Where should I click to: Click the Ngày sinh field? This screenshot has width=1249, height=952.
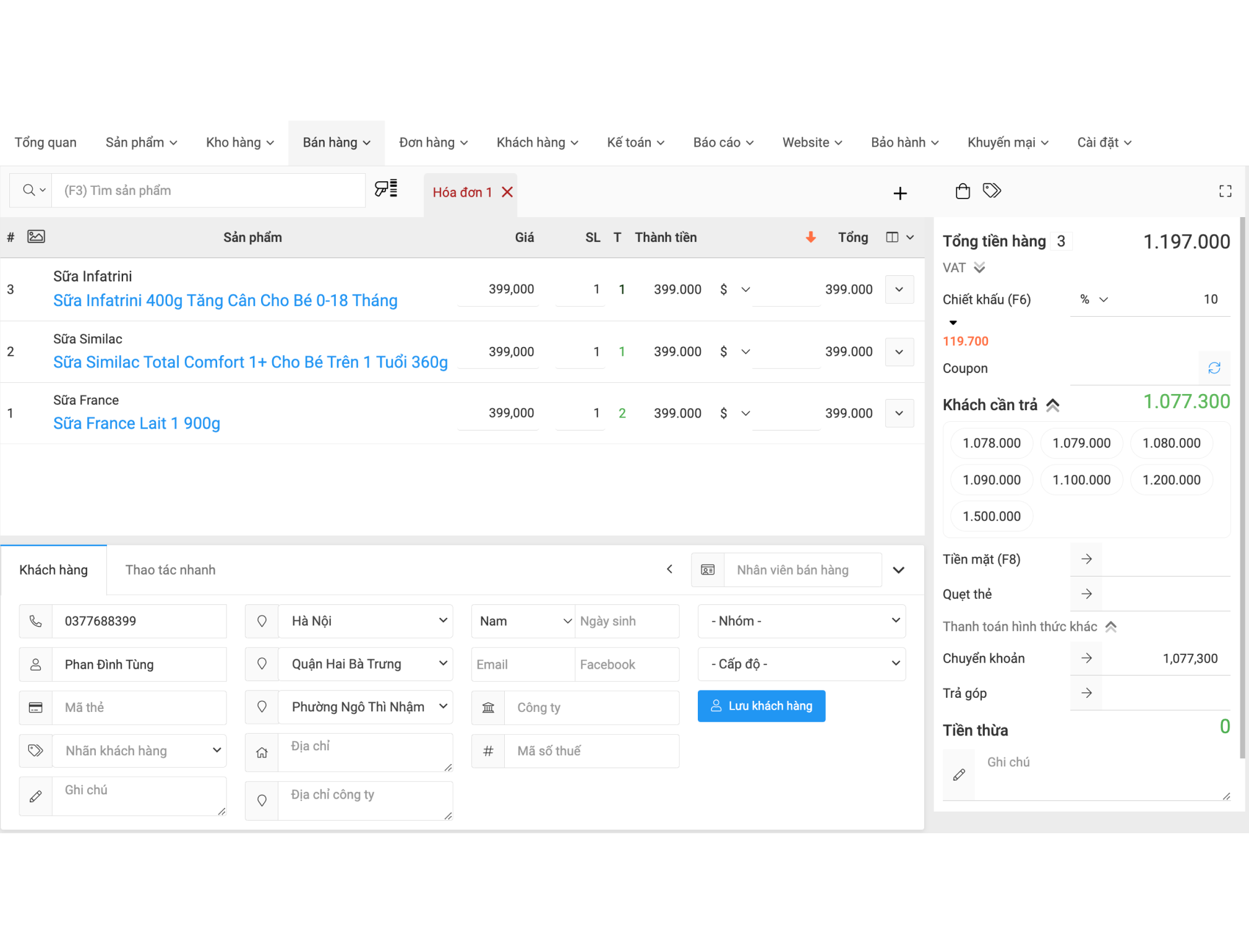point(627,621)
